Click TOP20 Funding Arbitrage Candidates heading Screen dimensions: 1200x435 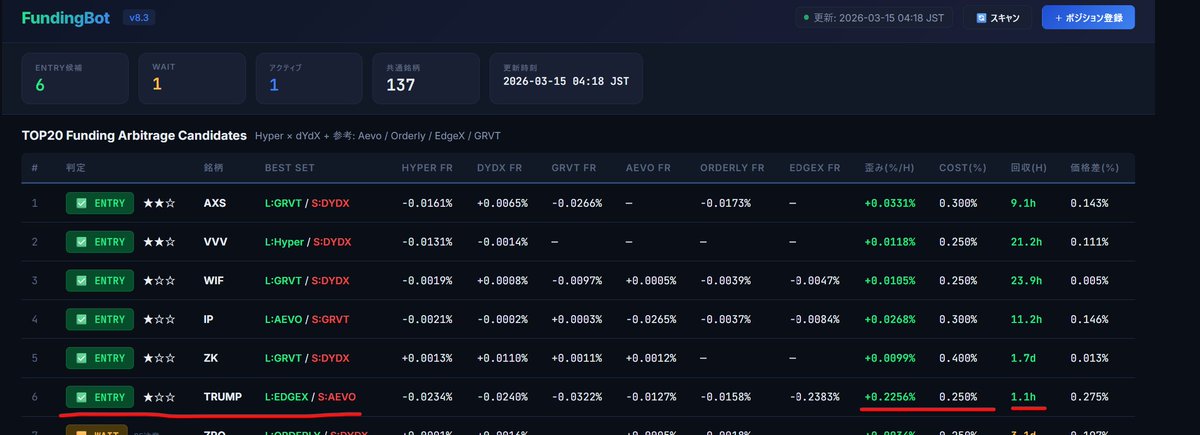(x=134, y=134)
